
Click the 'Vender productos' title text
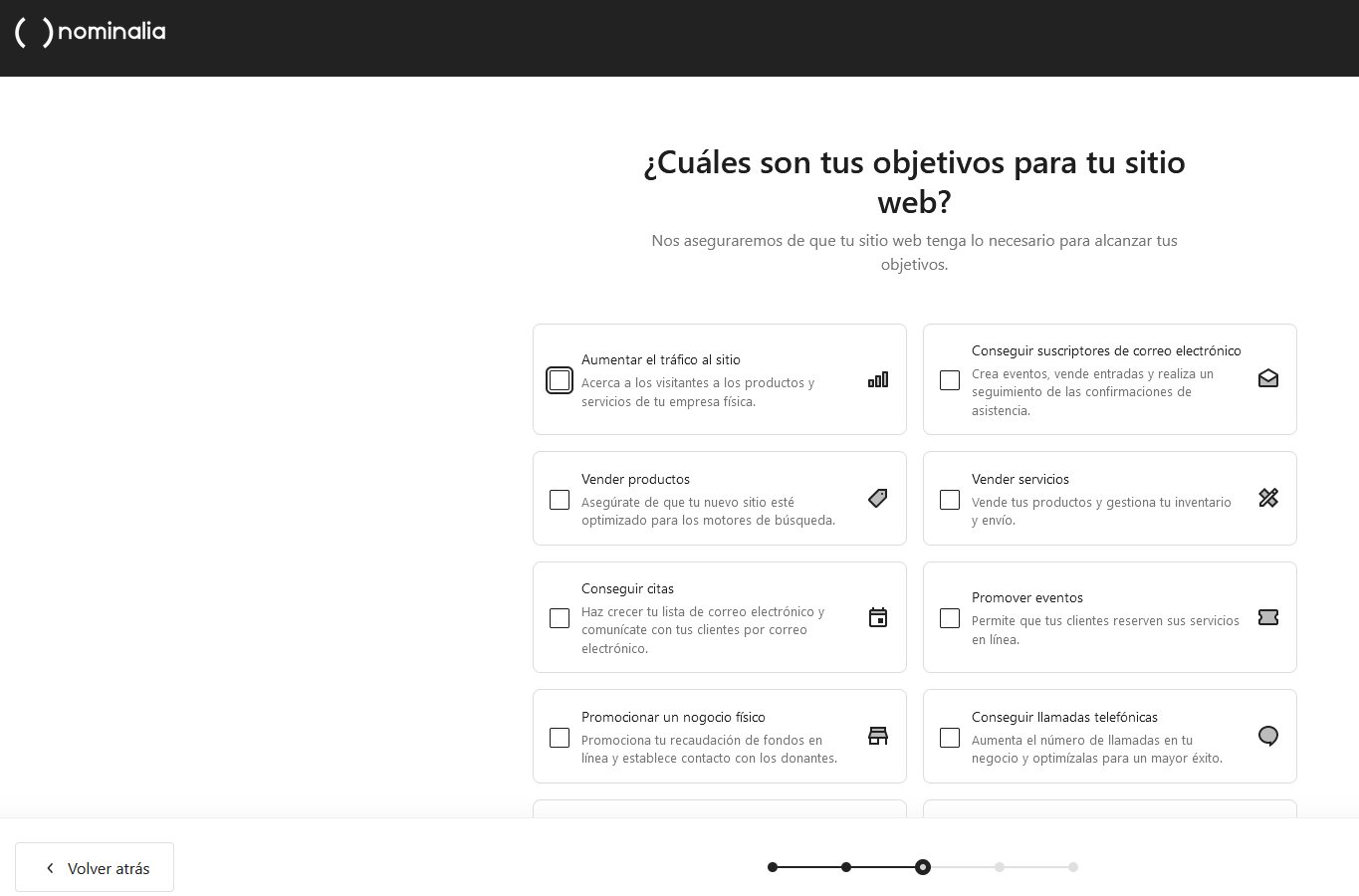click(635, 479)
